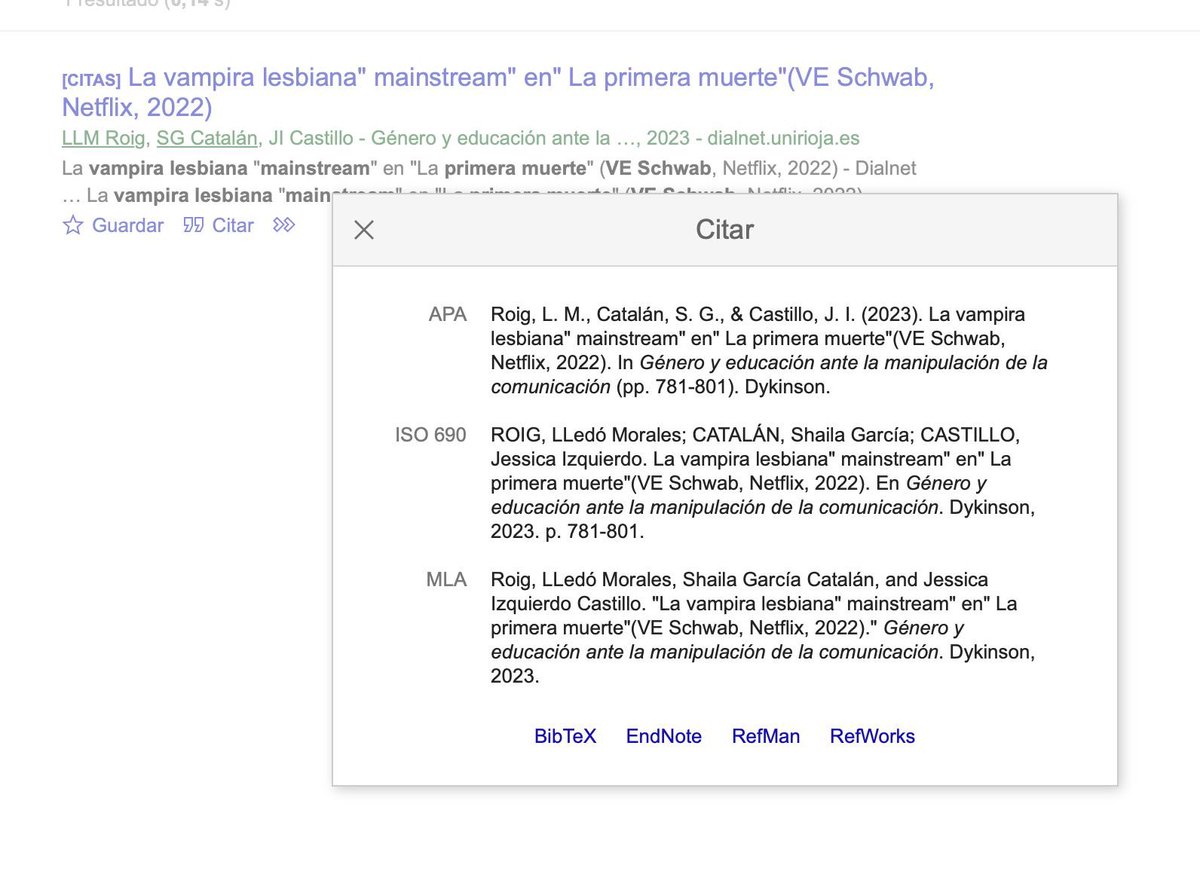Click the quotation mark Citar icon
This screenshot has height=874, width=1200.
193,225
